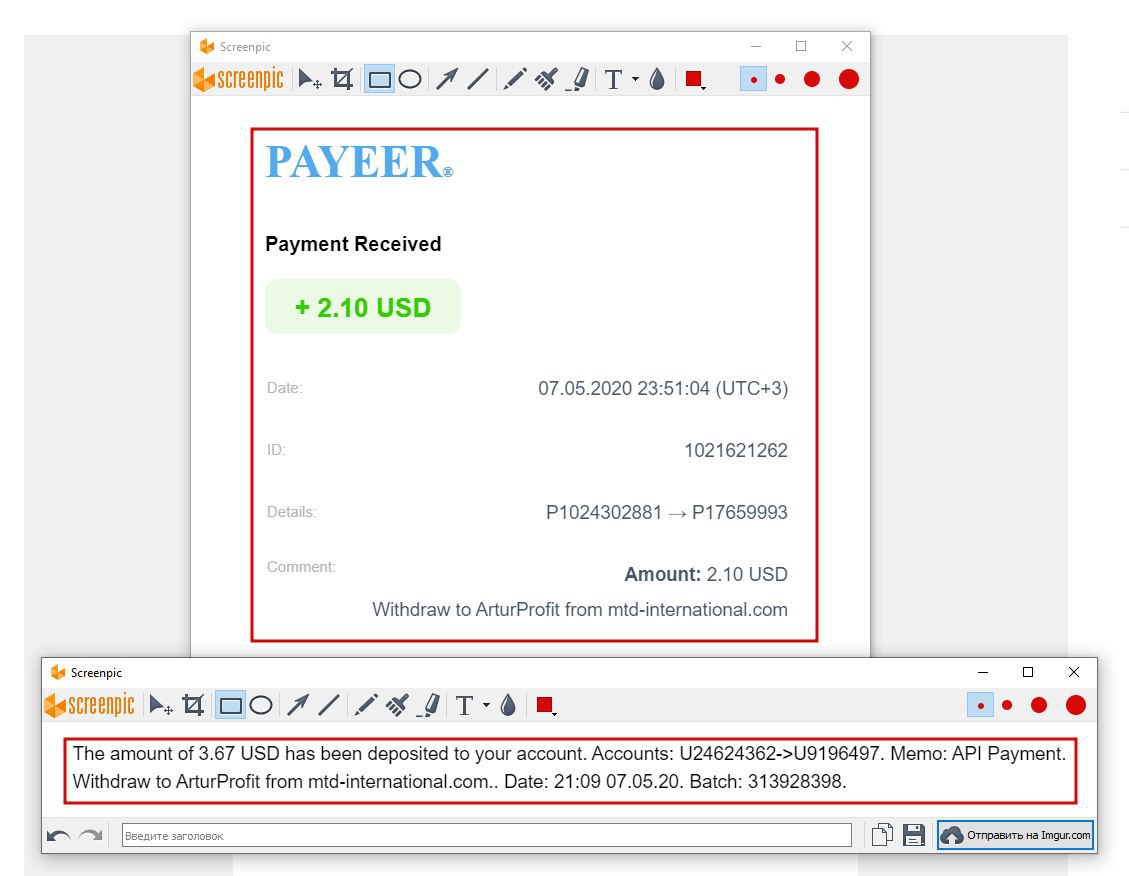The width and height of the screenshot is (1129, 876).
Task: Open text tool dropdown arrow in top window
Action: [x=635, y=79]
